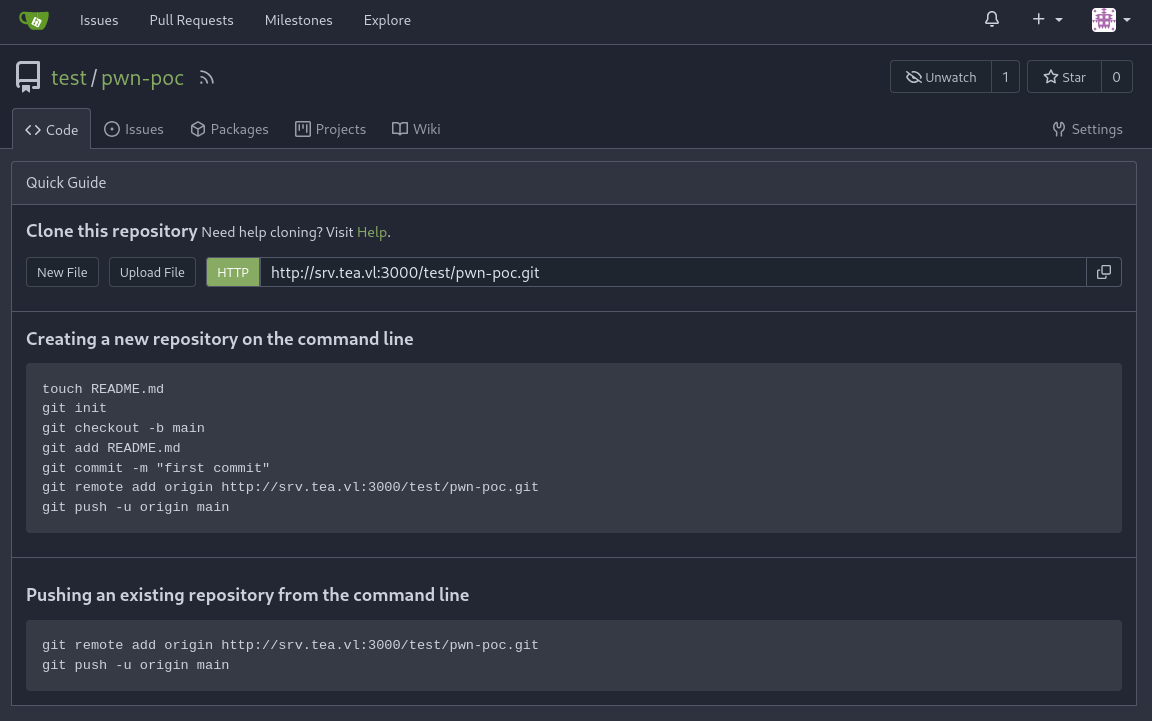Click the watchers count 1
Viewport: 1152px width, 721px height.
(x=1005, y=76)
